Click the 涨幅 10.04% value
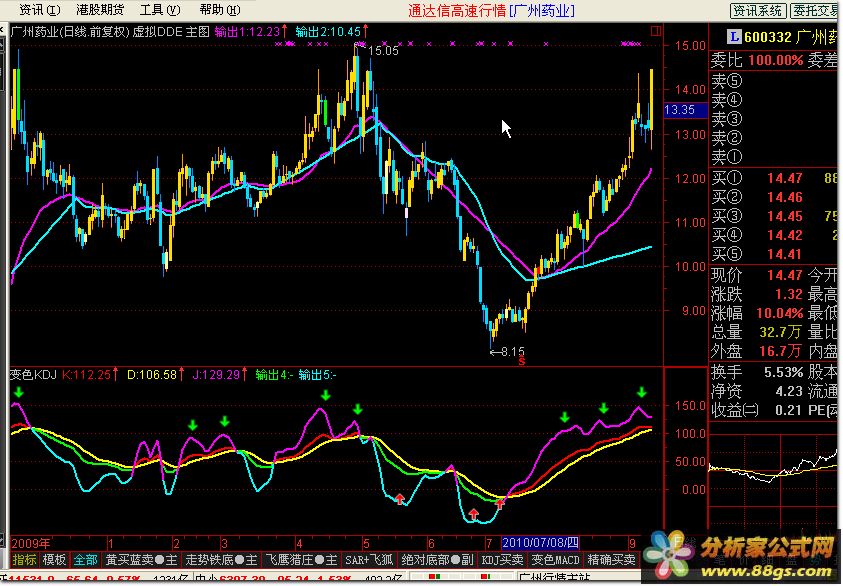The image size is (843, 586). coord(780,313)
